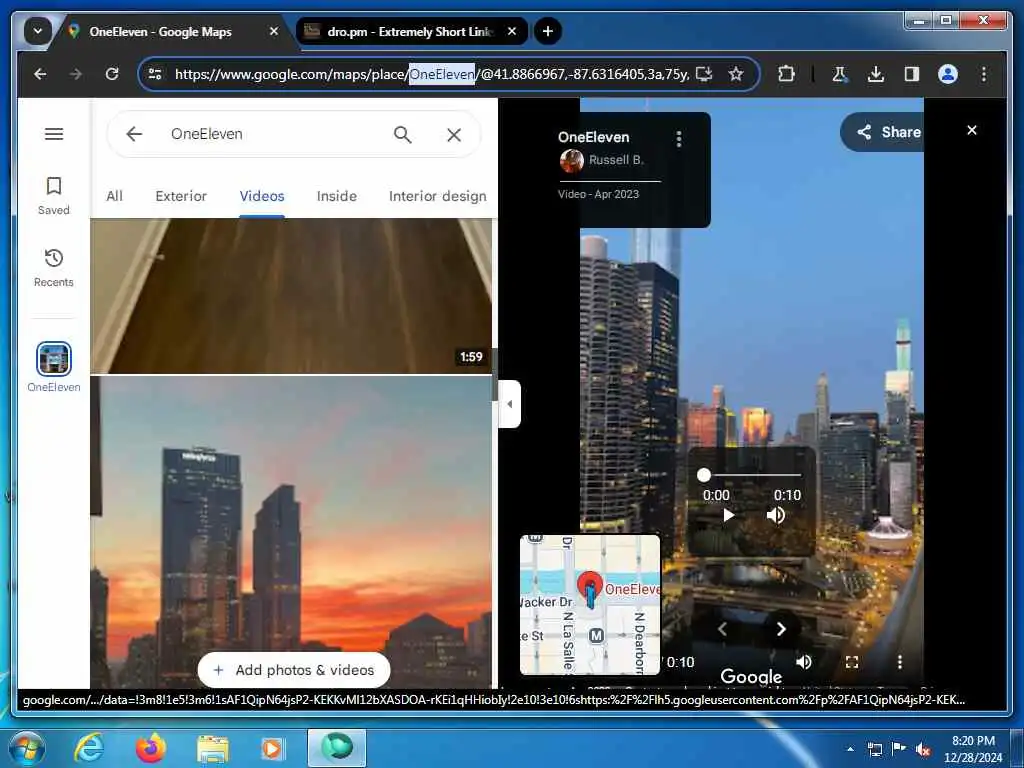This screenshot has width=1024, height=768.
Task: Open Saved places in sidebar
Action: pyautogui.click(x=54, y=195)
